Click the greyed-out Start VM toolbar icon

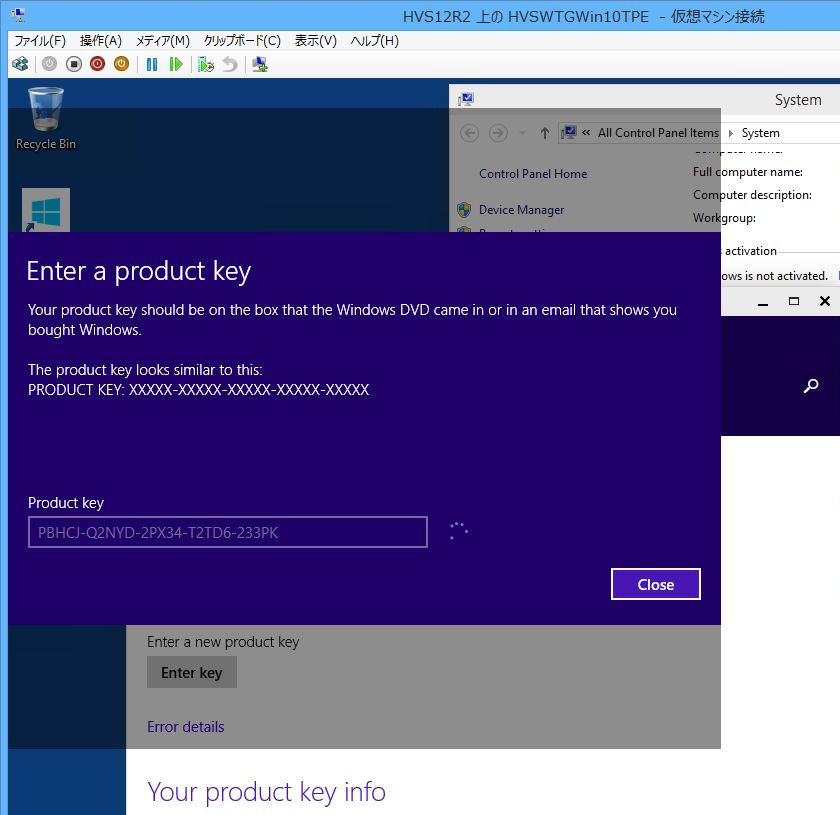pyautogui.click(x=49, y=64)
